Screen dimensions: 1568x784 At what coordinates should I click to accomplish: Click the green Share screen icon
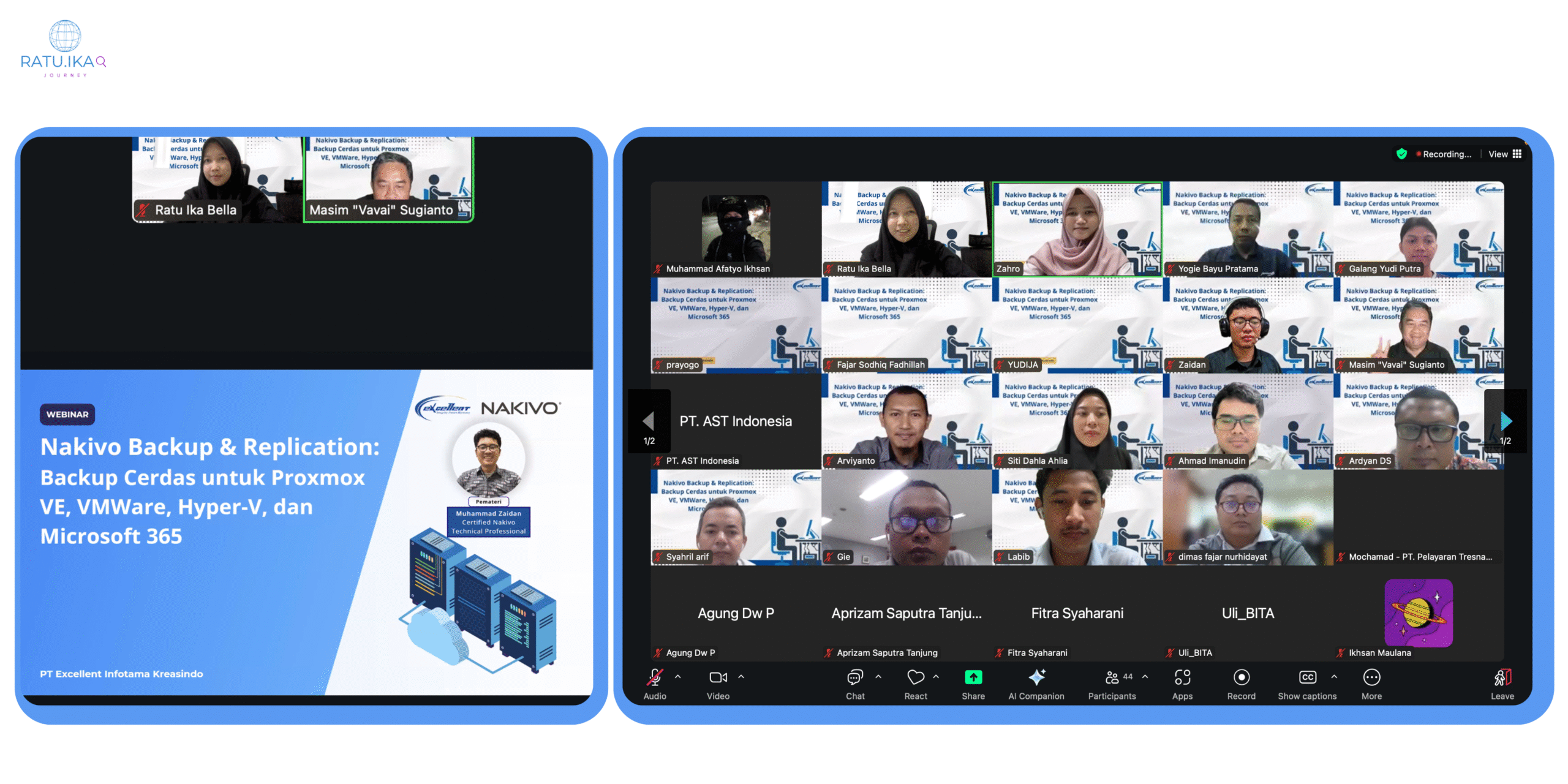[973, 677]
